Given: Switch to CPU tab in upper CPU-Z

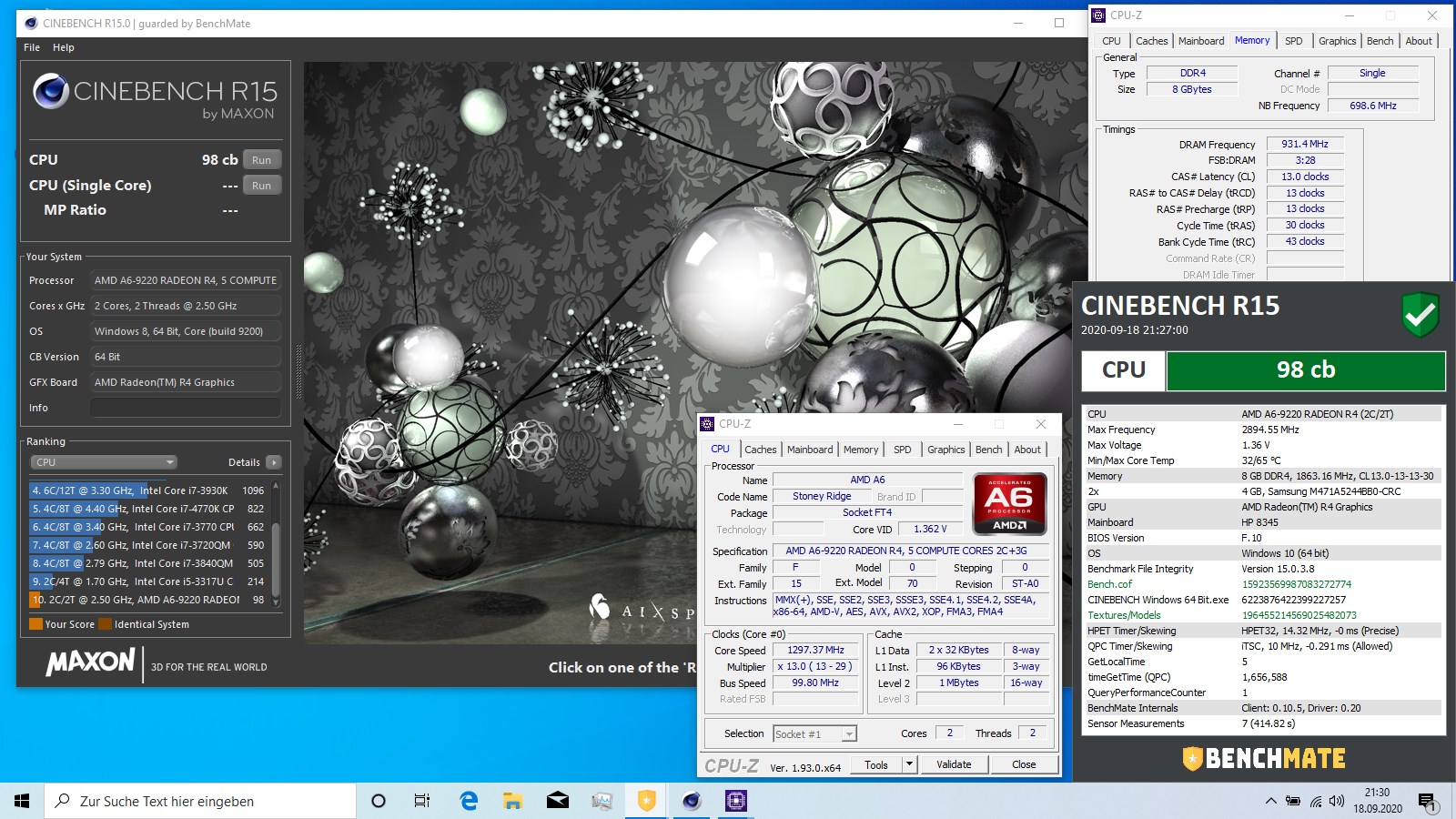Looking at the screenshot, I should tap(1111, 41).
